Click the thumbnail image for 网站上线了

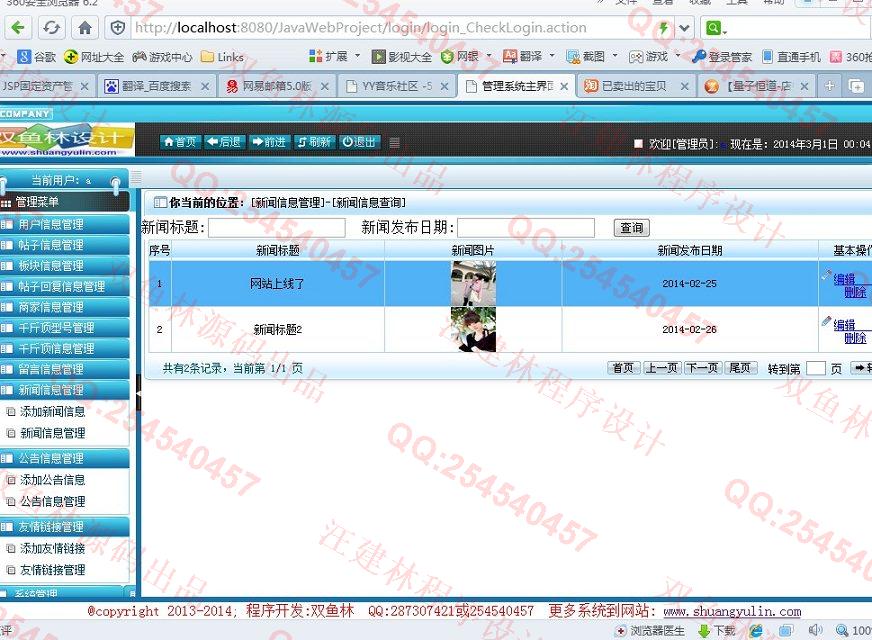(x=473, y=284)
